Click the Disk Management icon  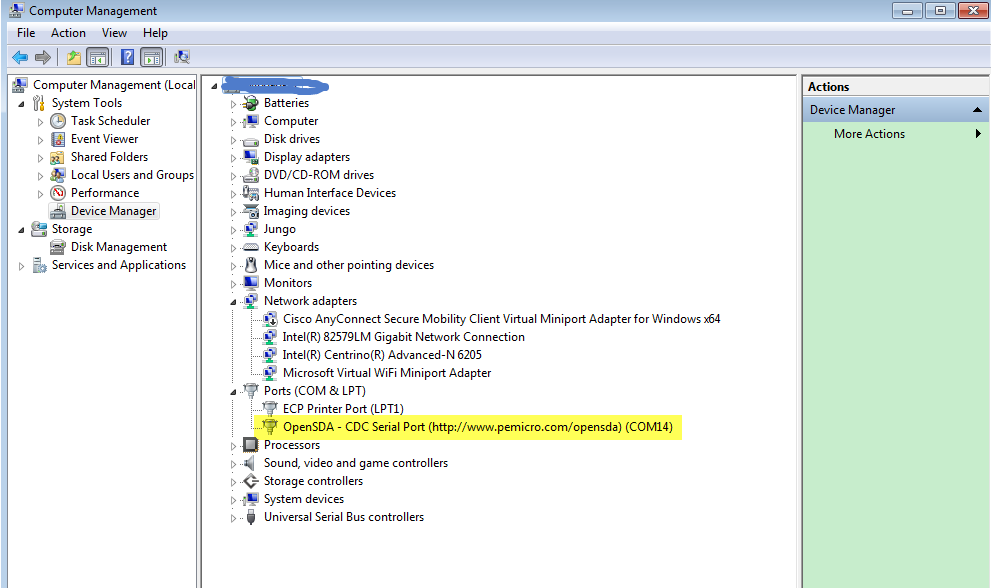(58, 247)
